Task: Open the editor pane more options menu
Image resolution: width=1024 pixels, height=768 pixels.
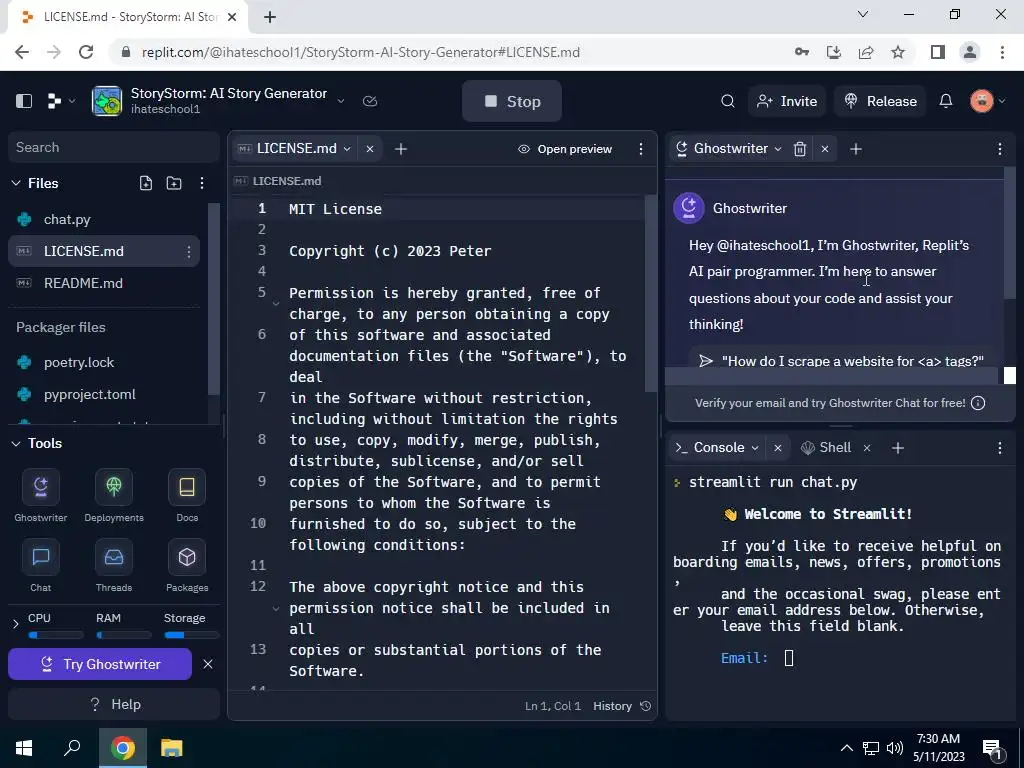Action: point(641,149)
